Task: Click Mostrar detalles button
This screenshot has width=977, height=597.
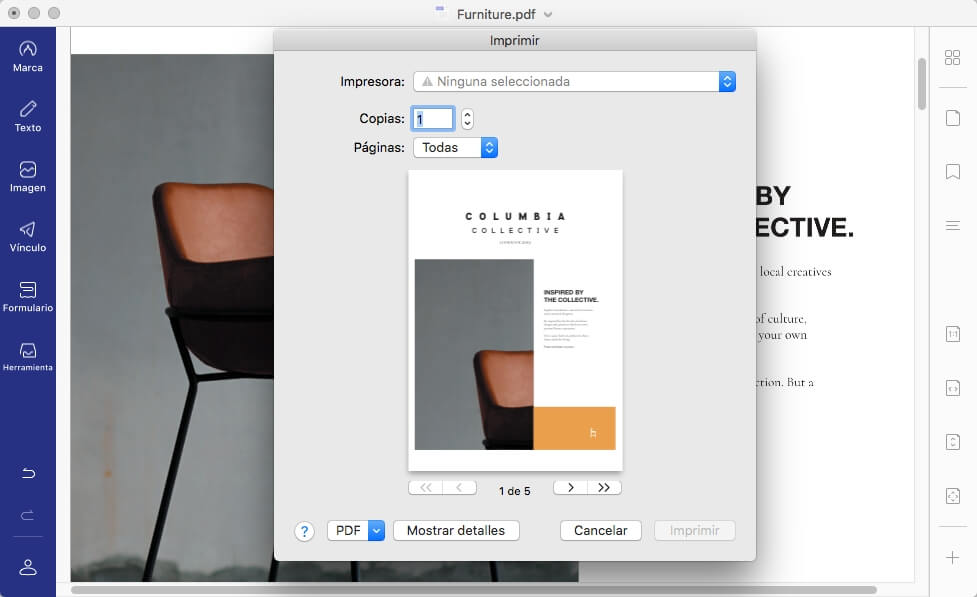Action: [x=456, y=530]
